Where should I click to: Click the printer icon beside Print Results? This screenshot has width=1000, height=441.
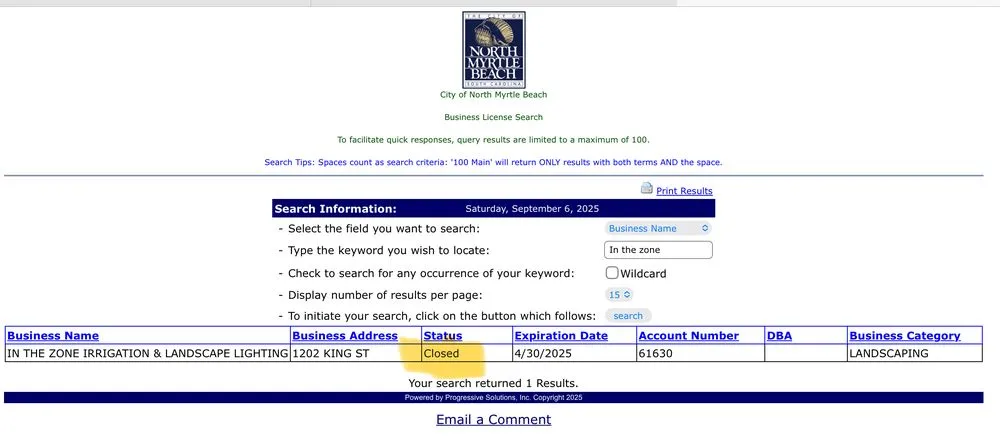click(646, 190)
